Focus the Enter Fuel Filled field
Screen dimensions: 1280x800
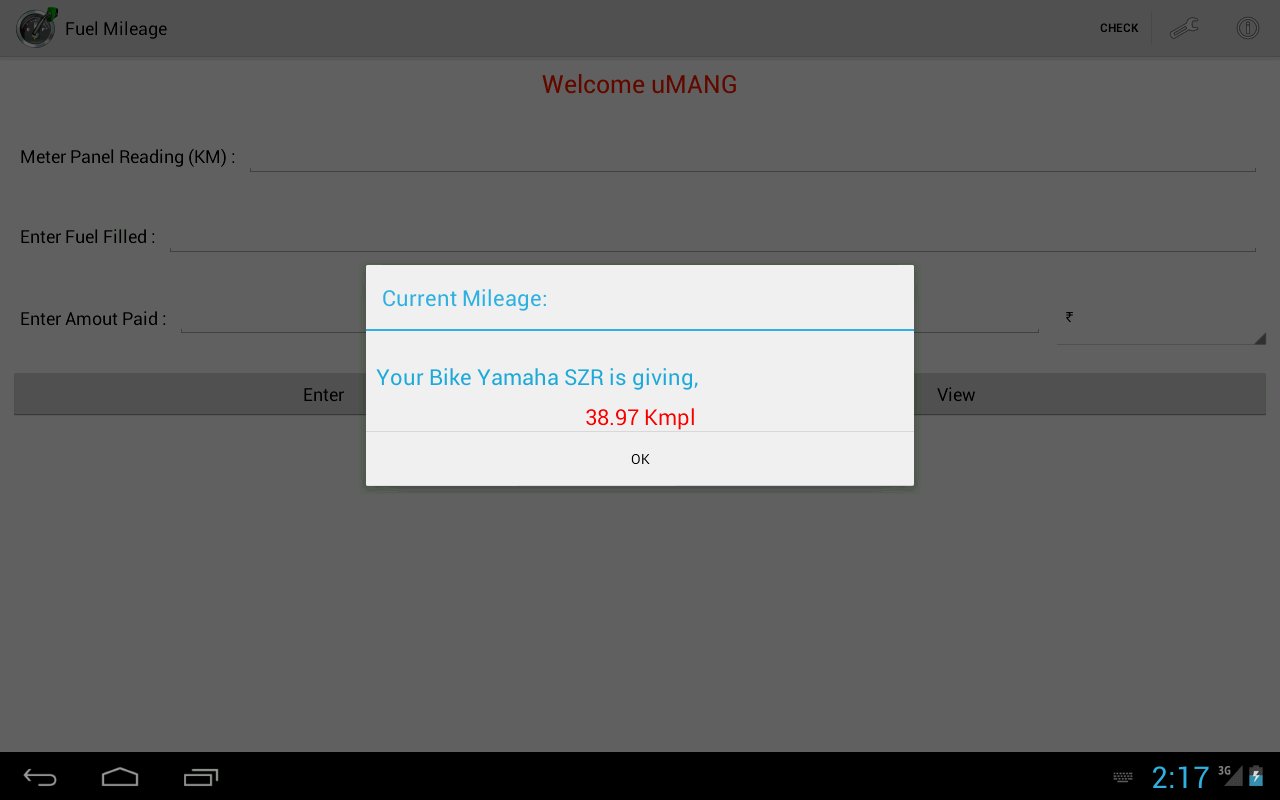point(712,237)
